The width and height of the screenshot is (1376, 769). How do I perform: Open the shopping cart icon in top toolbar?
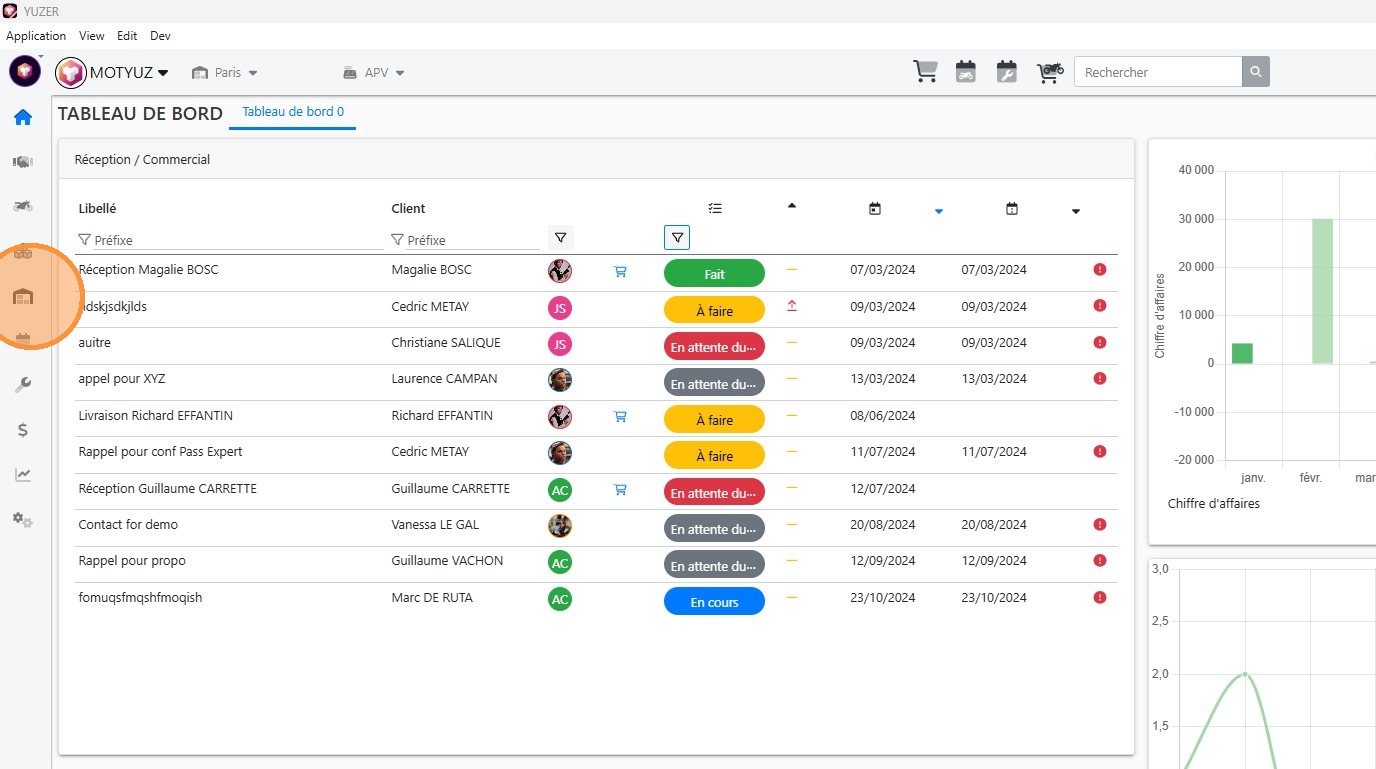click(925, 72)
